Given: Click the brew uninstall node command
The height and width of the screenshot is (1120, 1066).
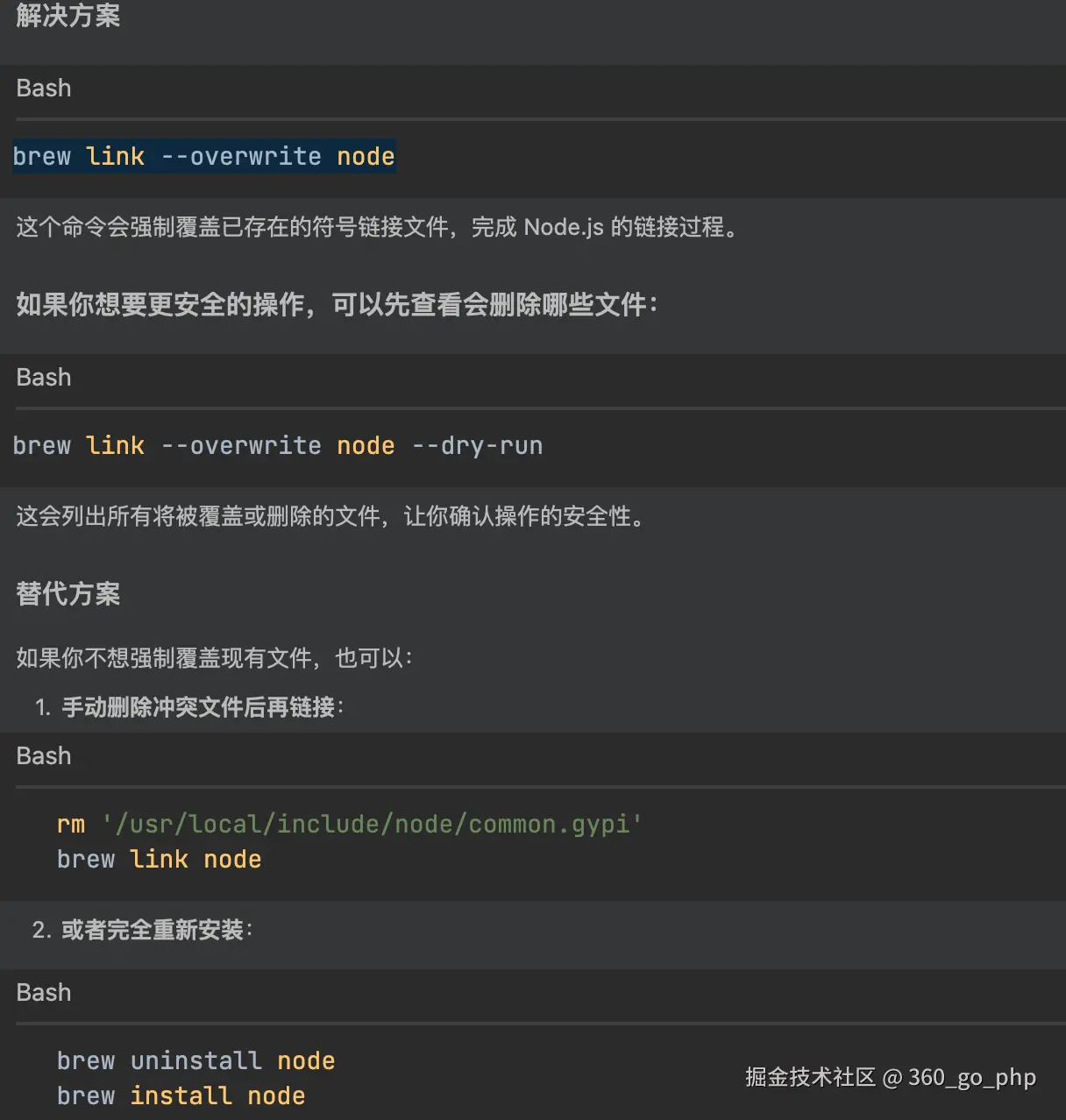Looking at the screenshot, I should tap(196, 1061).
